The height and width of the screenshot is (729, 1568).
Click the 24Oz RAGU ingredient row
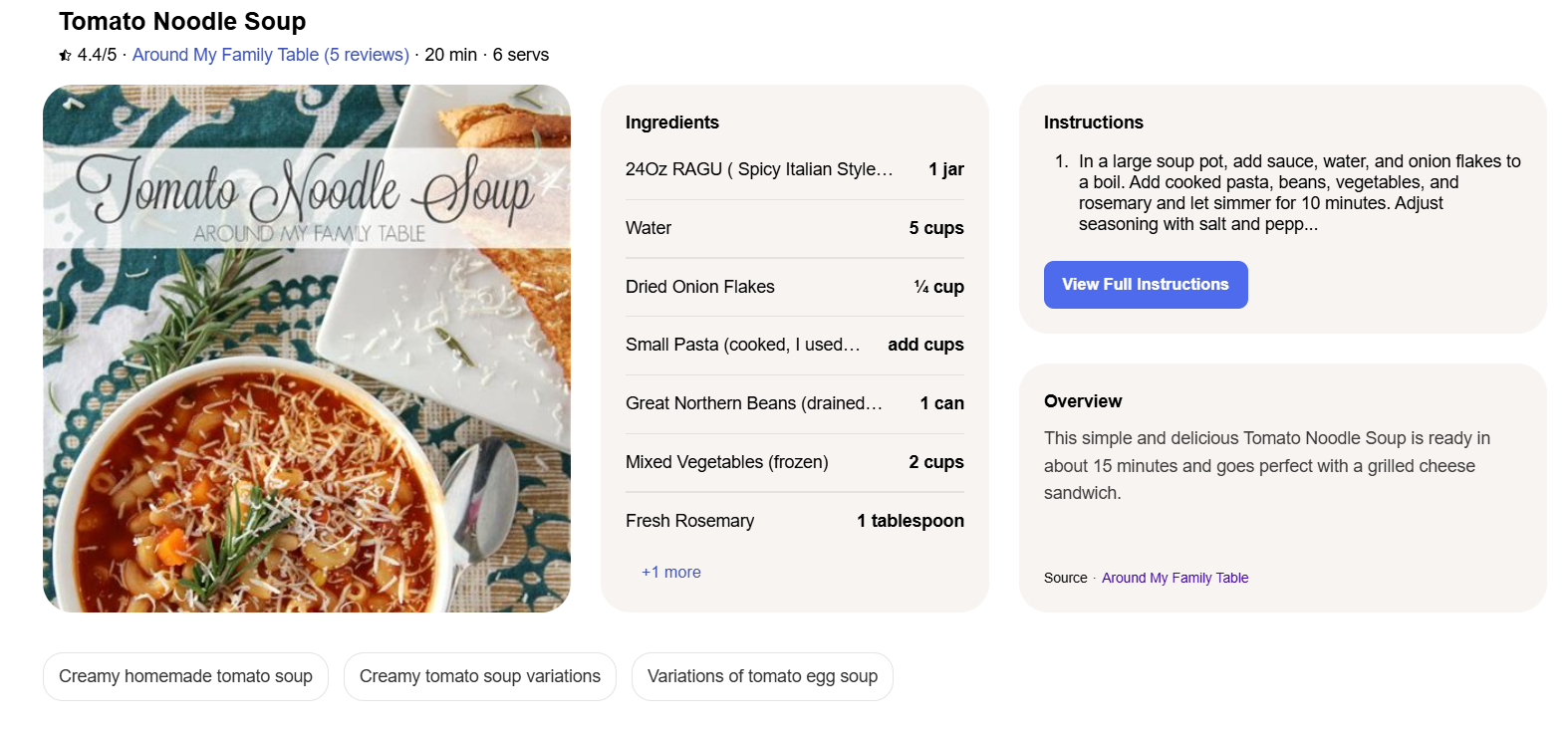[x=795, y=169]
